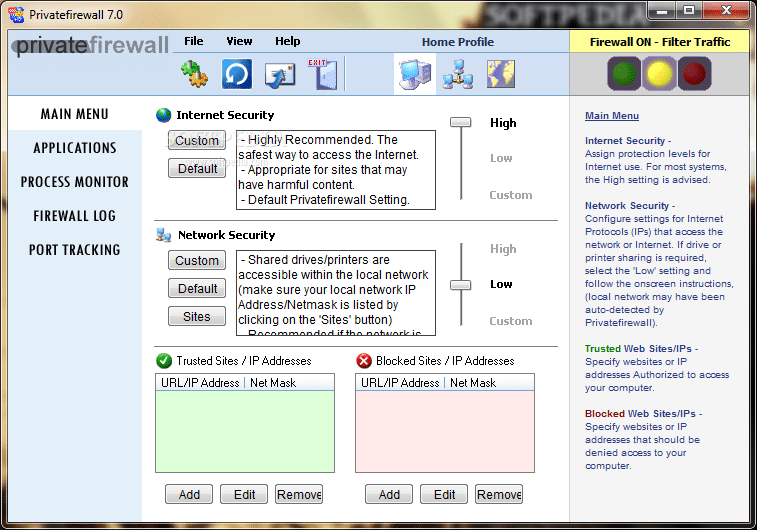Screen dimensions: 757x530
Task: Click 'Blocked Web Sites/IPs -' help heading
Action: coord(643,414)
